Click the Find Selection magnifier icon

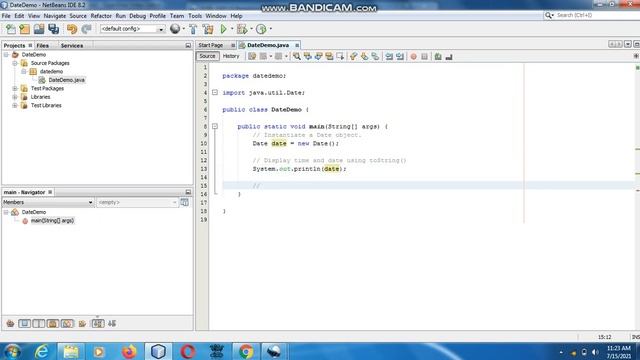pyautogui.click(x=297, y=56)
